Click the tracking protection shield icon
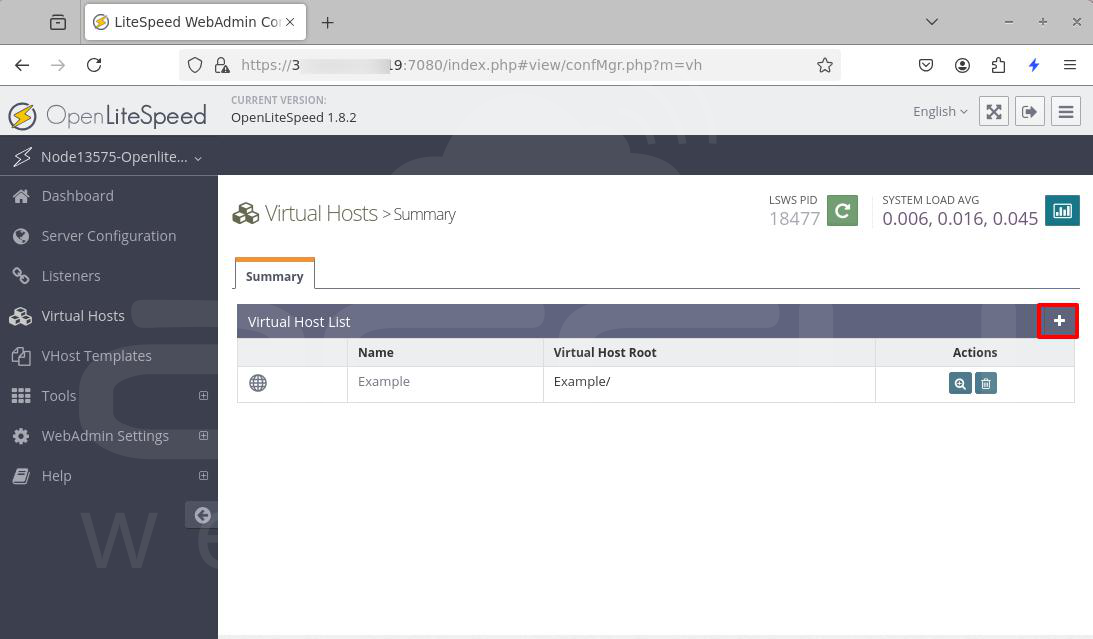 pos(195,66)
